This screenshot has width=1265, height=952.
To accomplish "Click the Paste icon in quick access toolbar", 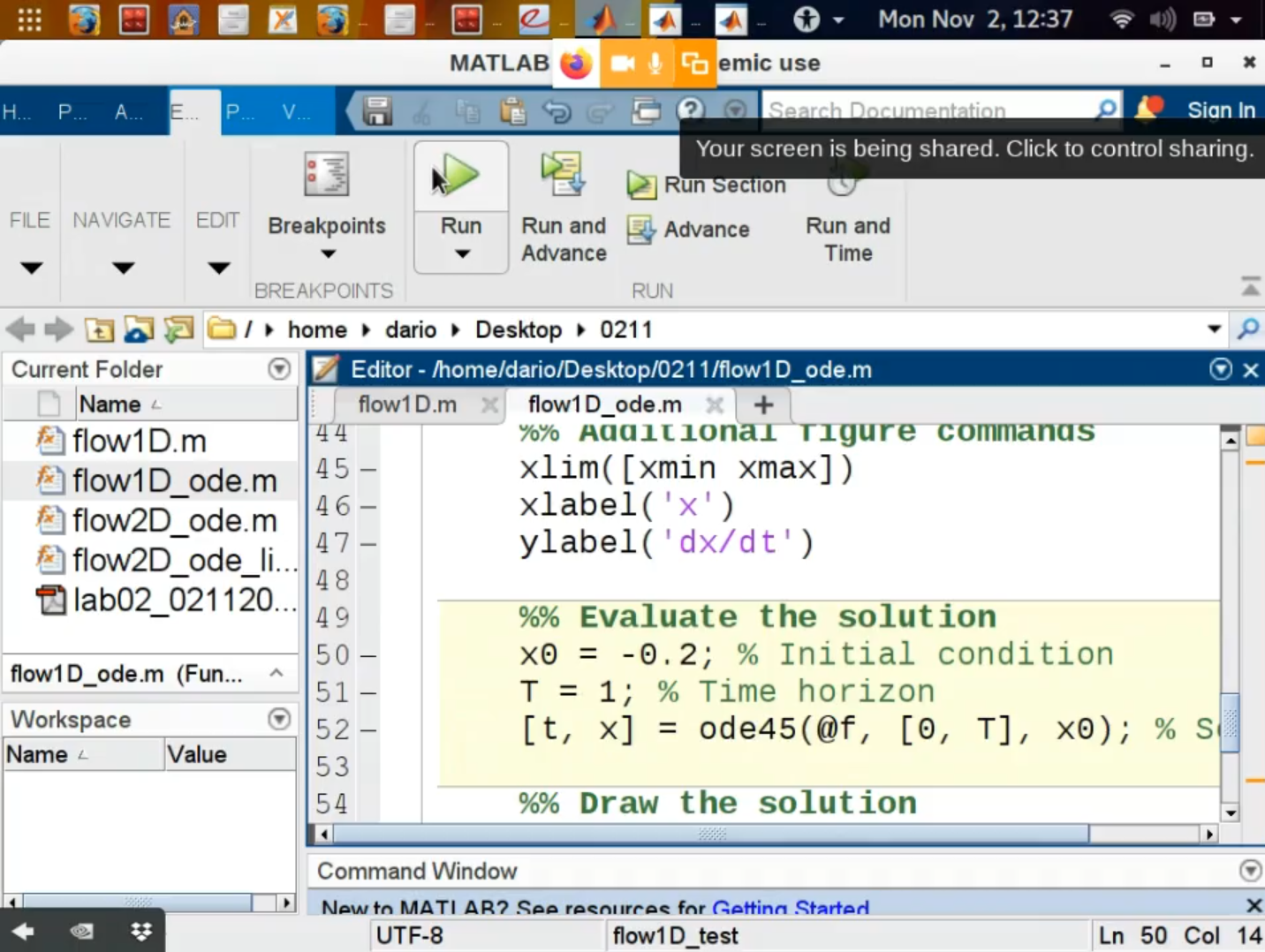I will click(512, 110).
